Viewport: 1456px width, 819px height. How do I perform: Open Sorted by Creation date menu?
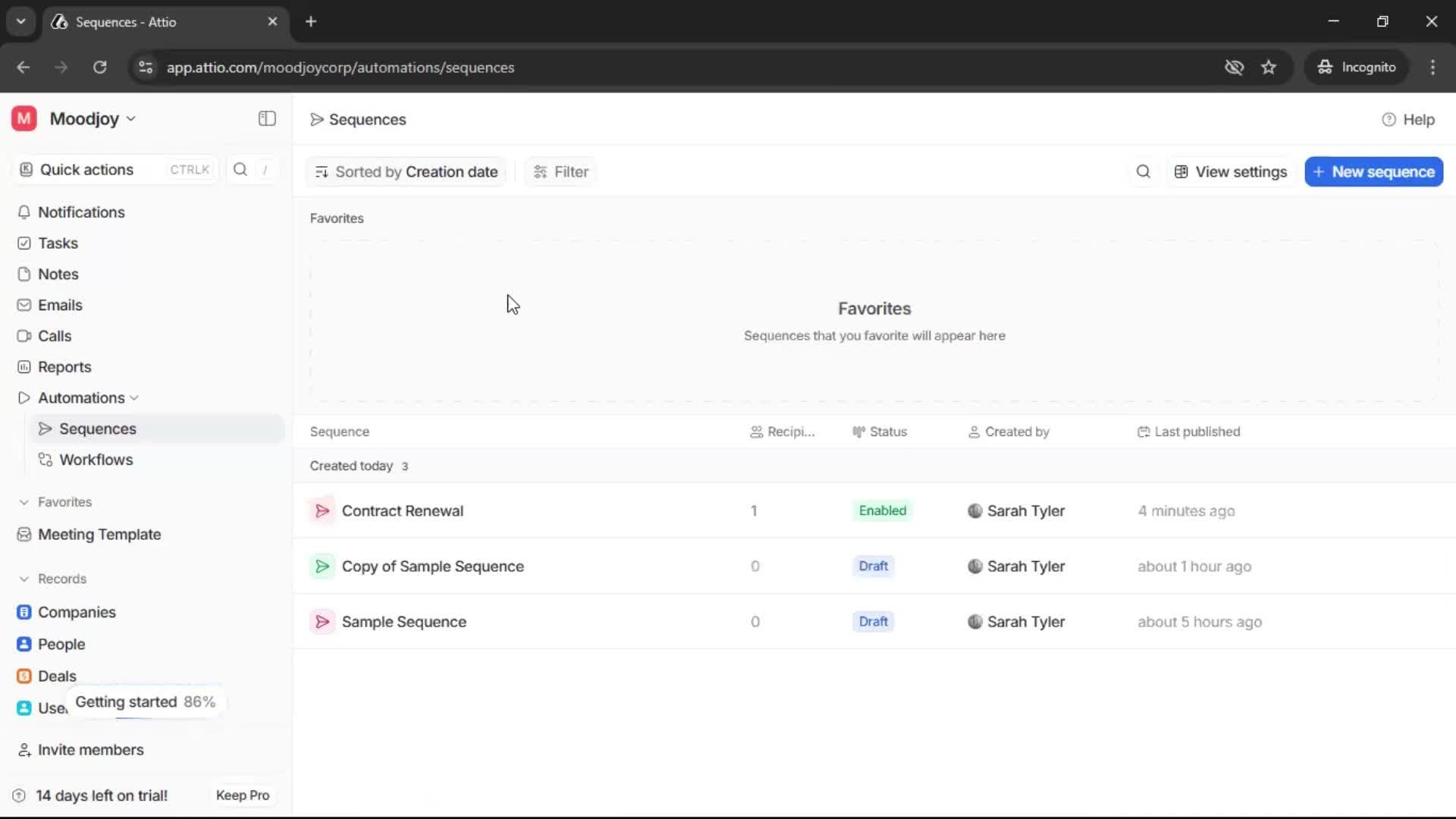(x=406, y=172)
